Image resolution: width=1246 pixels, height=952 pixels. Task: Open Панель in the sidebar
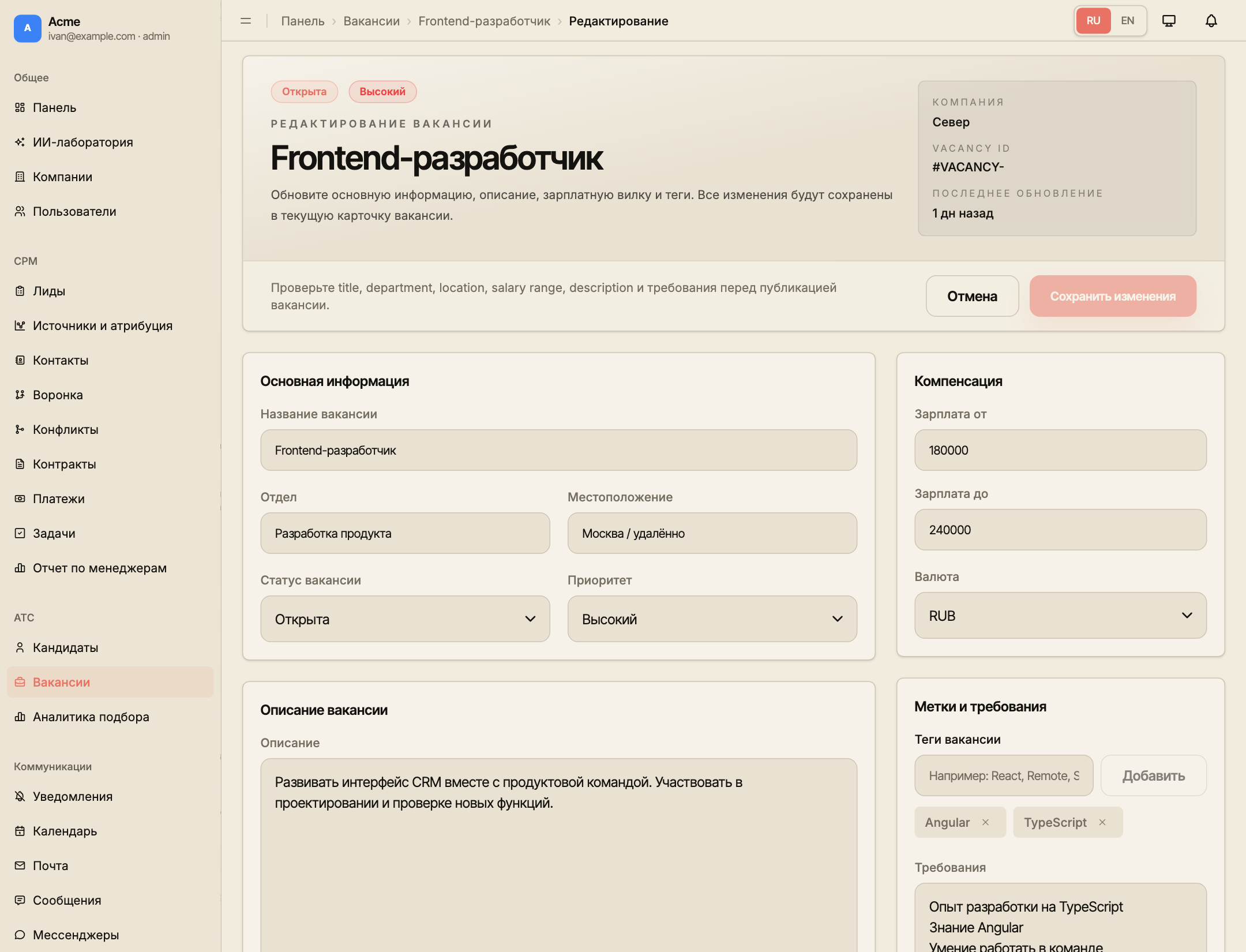click(x=110, y=107)
